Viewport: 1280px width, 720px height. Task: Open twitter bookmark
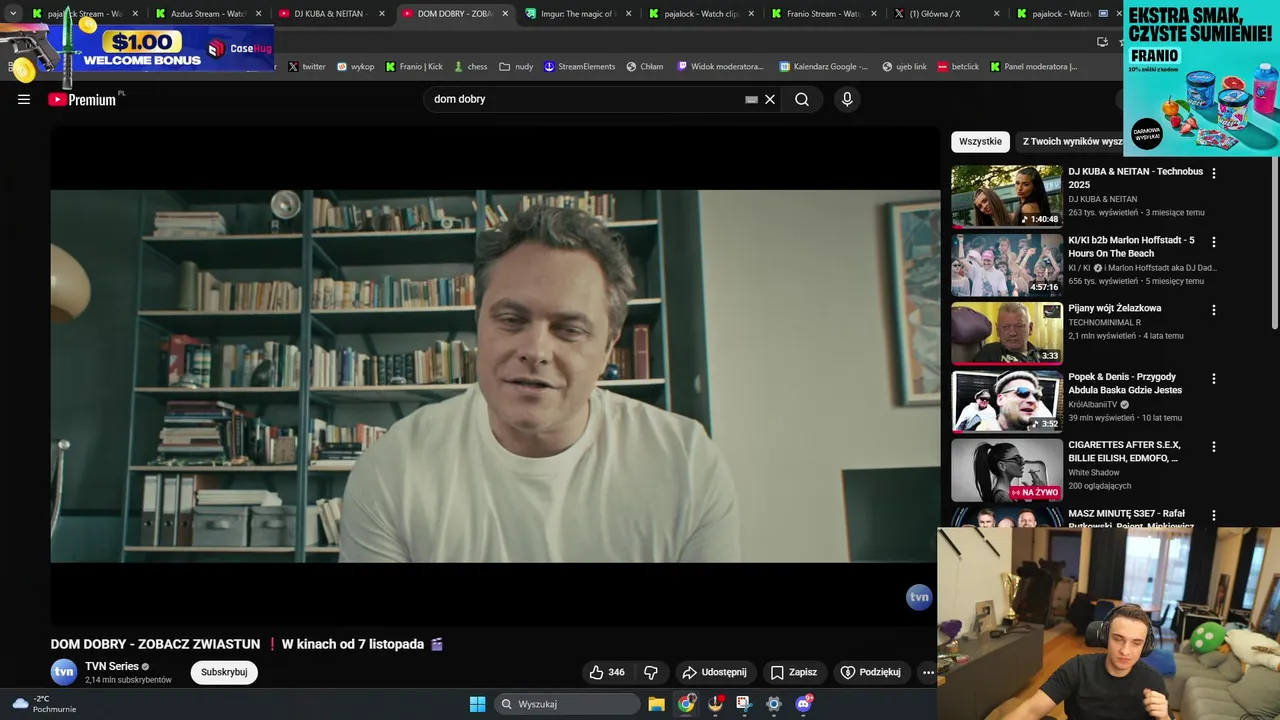click(307, 67)
